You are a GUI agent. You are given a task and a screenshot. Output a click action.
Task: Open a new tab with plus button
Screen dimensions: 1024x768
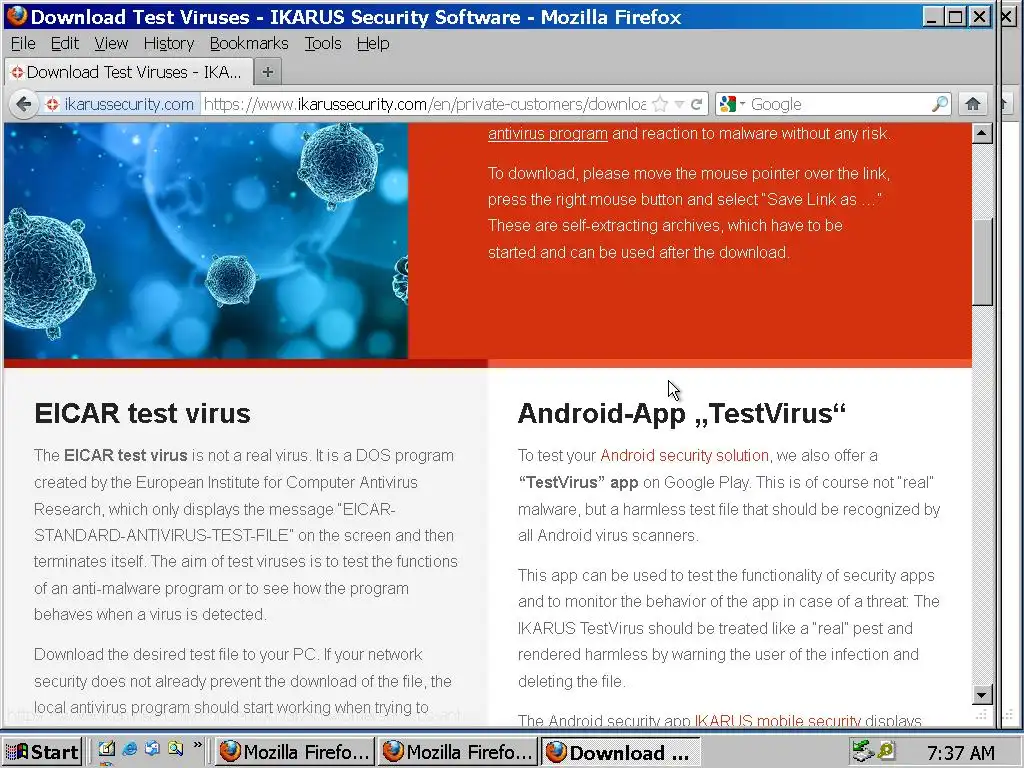tap(268, 72)
